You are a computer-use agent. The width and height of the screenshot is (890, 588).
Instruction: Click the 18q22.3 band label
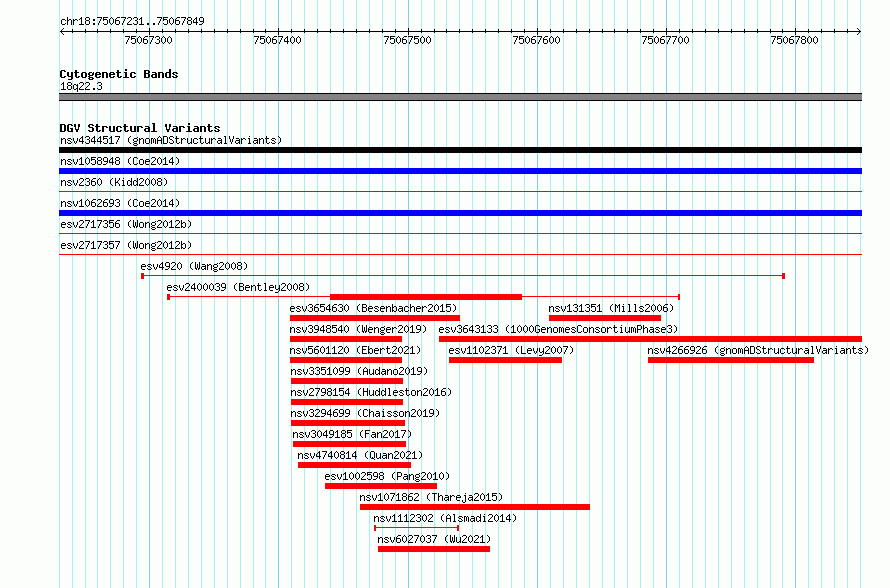pos(81,86)
